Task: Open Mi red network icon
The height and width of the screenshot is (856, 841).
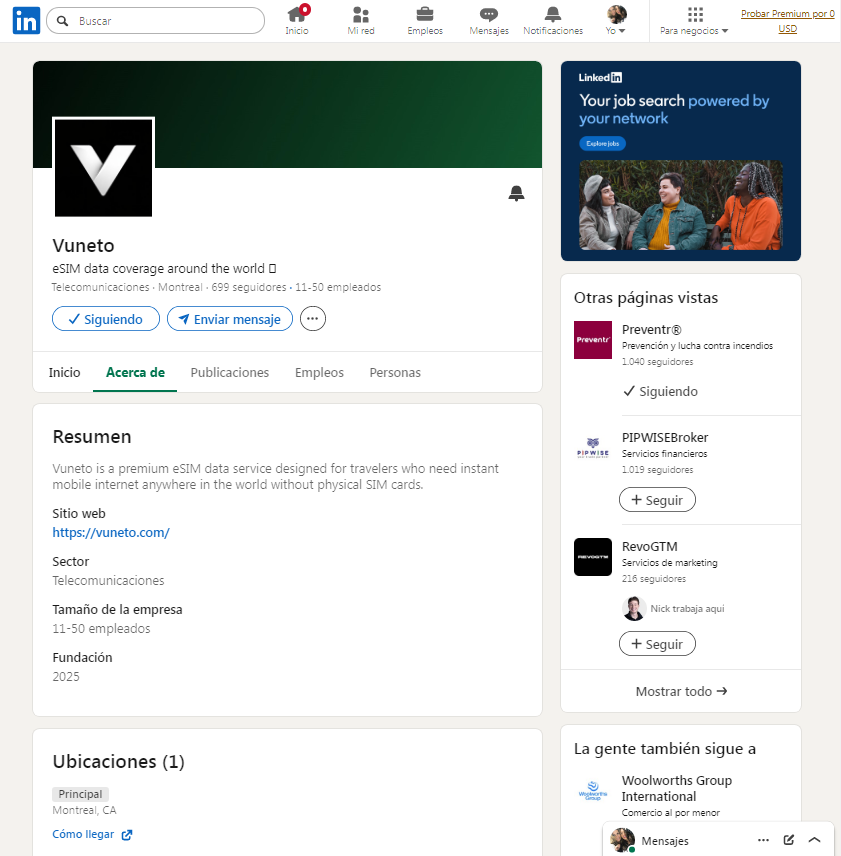Action: click(361, 21)
